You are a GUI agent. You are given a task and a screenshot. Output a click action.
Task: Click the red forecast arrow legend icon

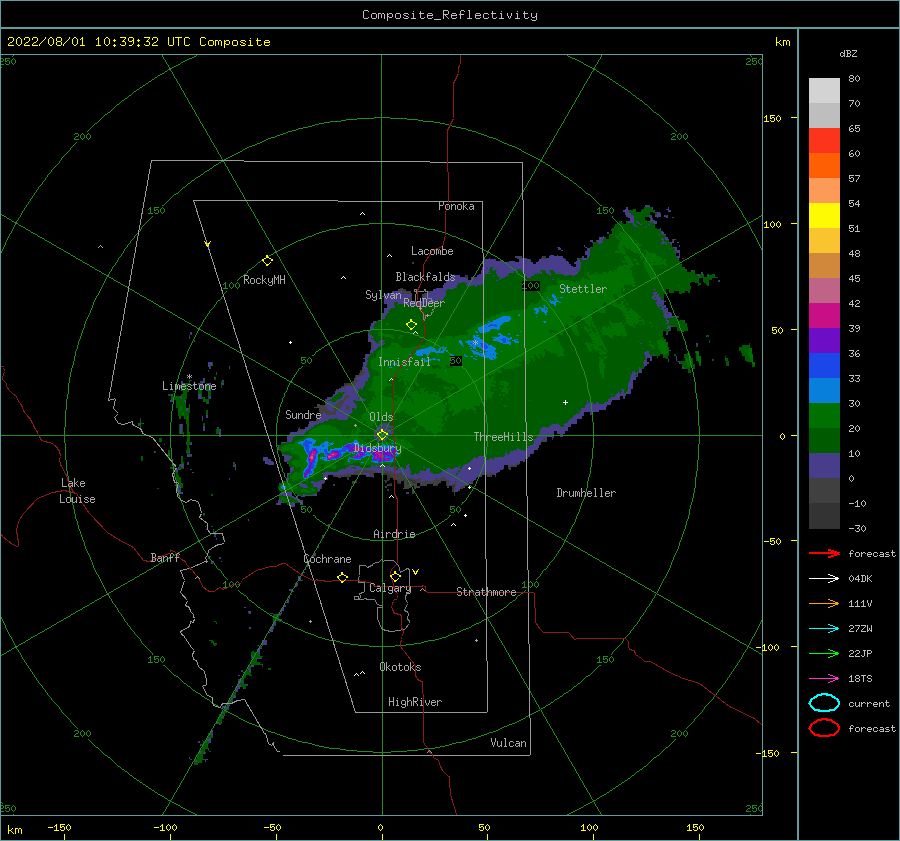tap(824, 553)
